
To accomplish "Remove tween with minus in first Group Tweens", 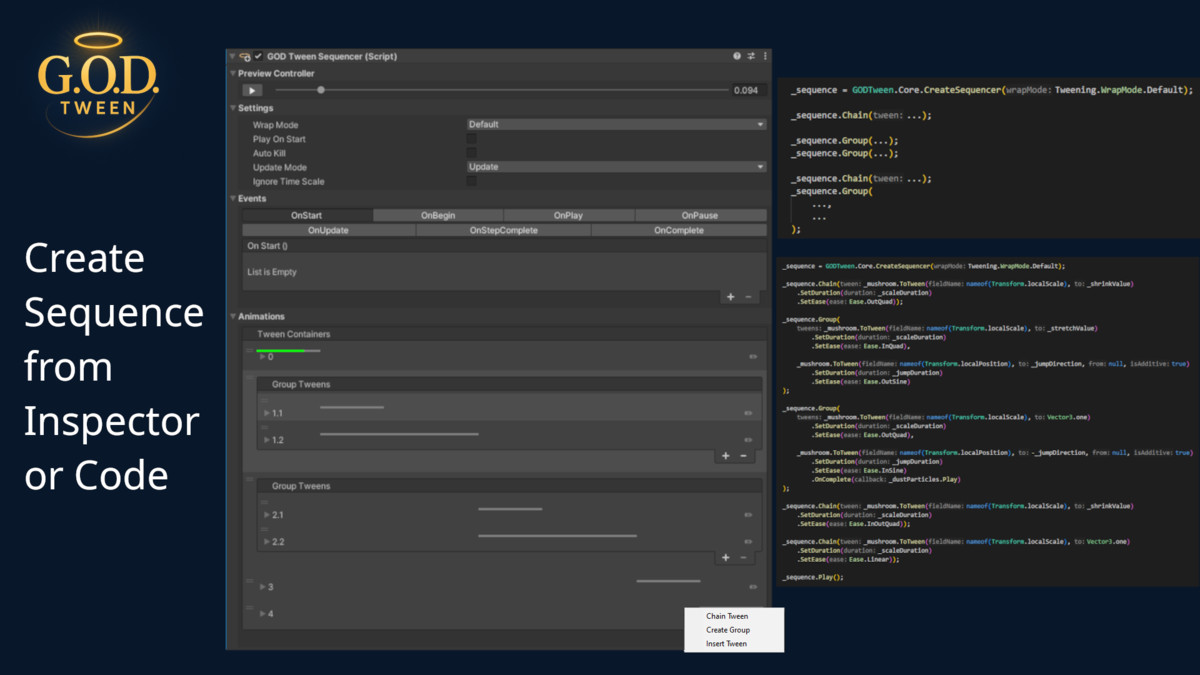I will coord(743,456).
